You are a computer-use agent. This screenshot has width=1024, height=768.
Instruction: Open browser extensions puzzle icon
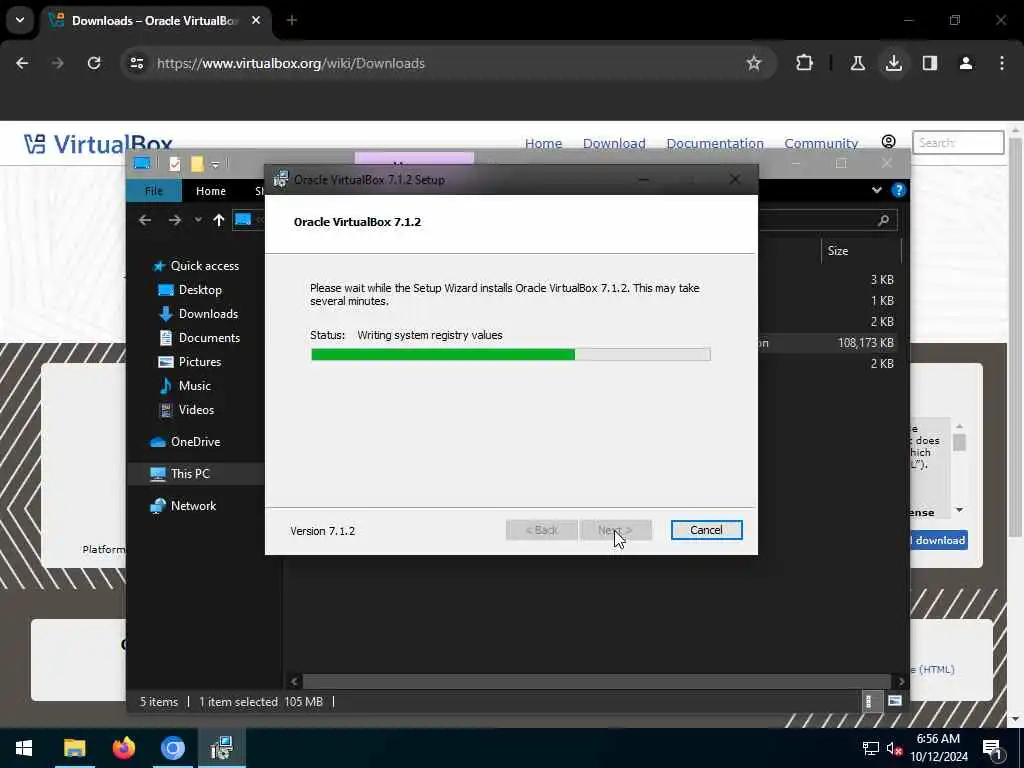tap(805, 63)
